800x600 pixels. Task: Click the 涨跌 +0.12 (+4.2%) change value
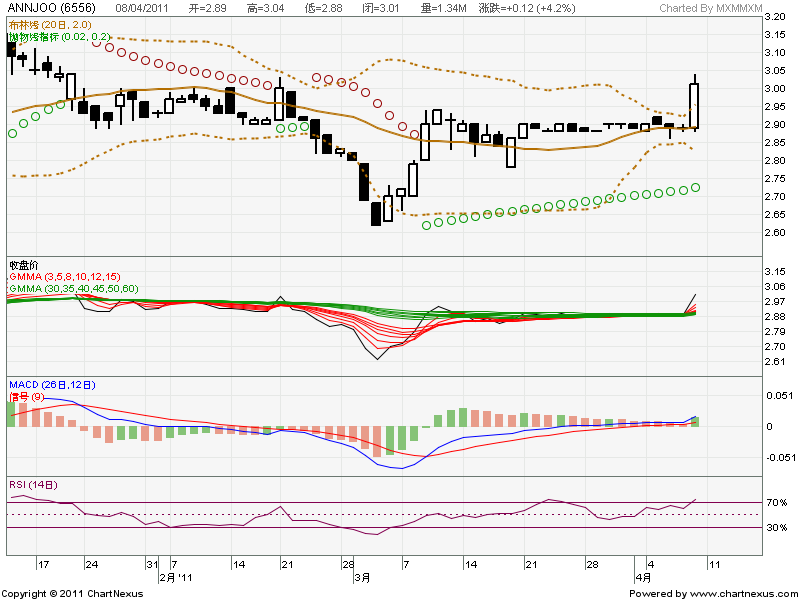click(x=516, y=8)
